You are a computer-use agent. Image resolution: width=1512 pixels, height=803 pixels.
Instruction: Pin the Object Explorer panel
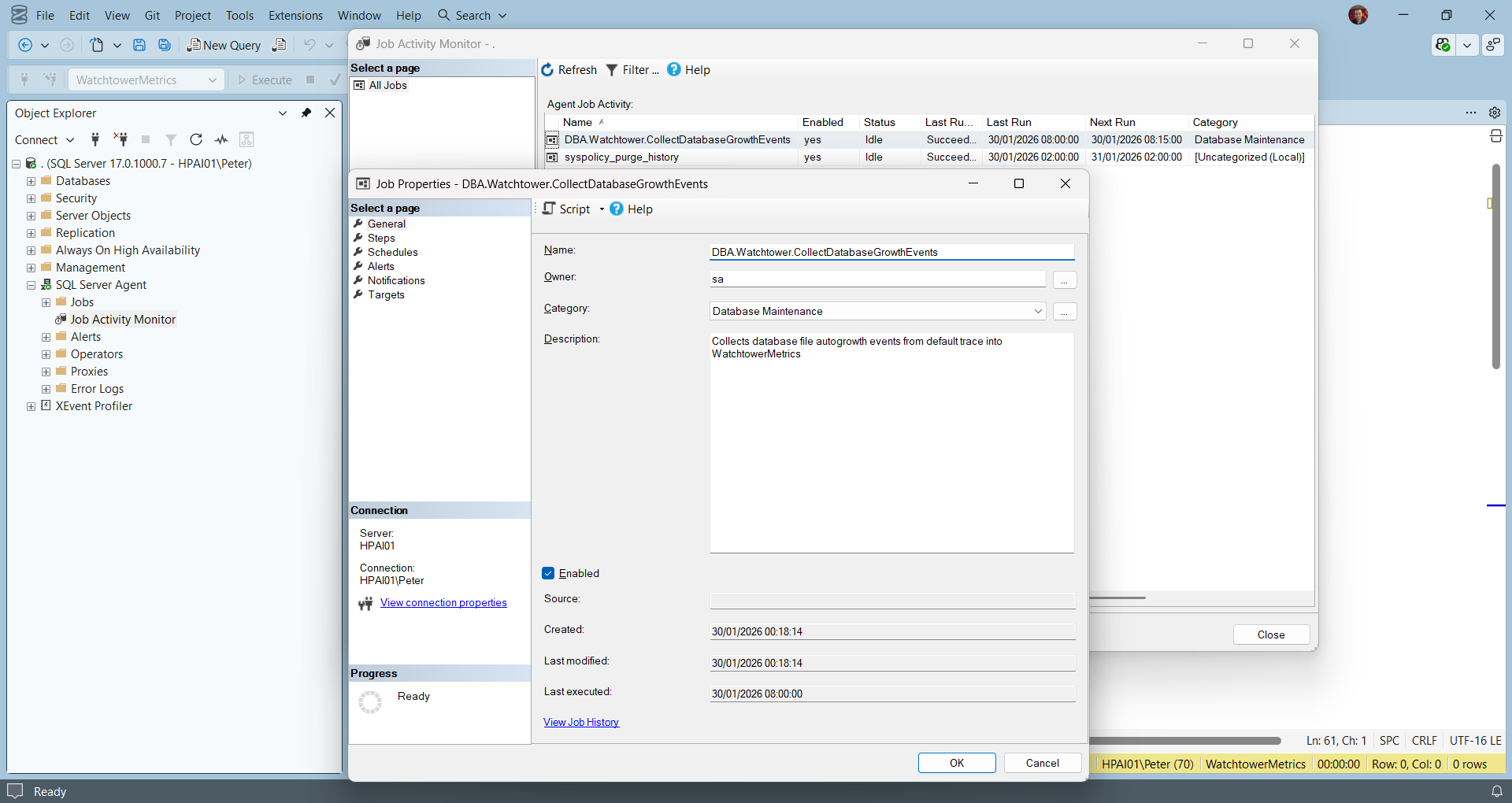(306, 113)
